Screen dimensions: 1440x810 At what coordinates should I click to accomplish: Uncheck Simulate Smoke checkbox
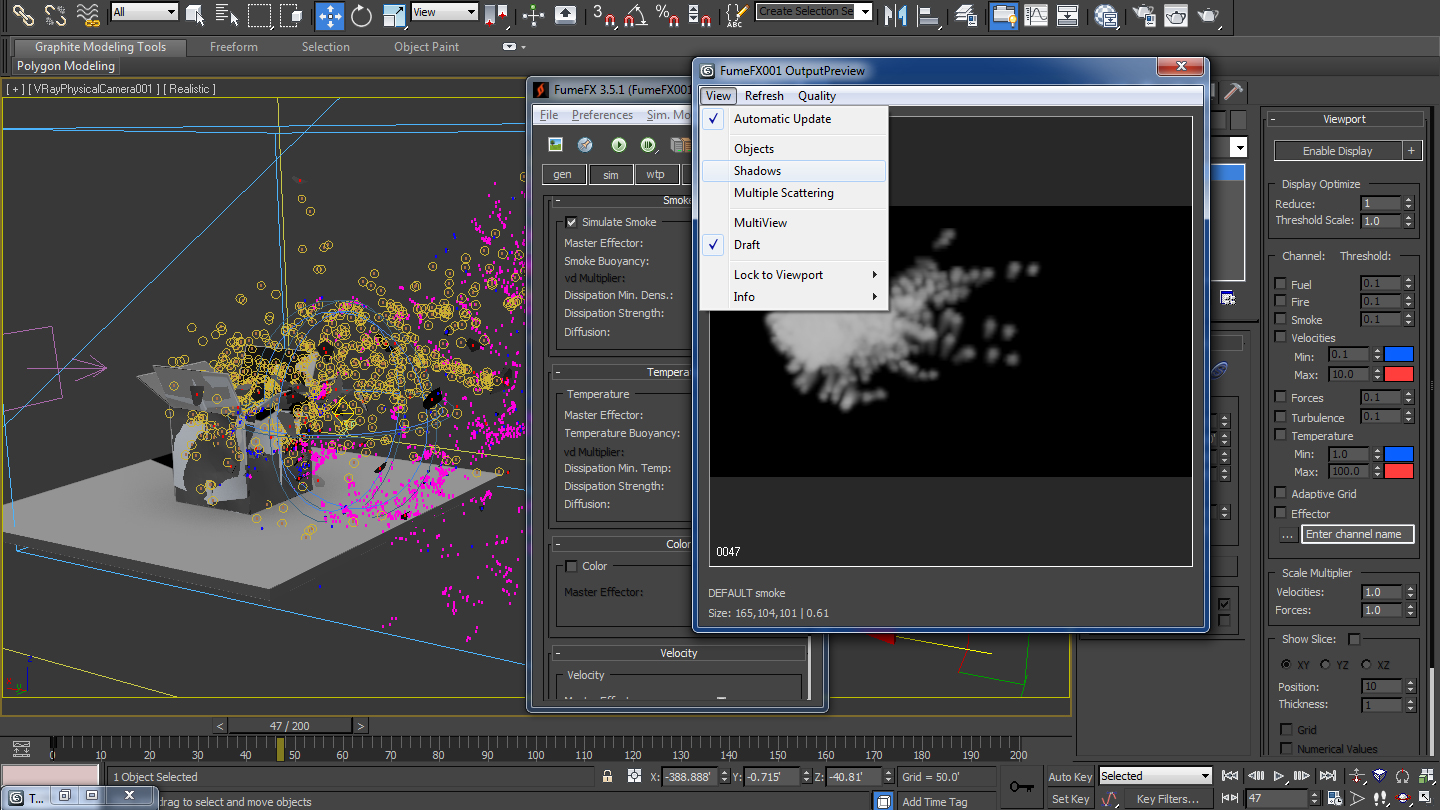(x=571, y=222)
